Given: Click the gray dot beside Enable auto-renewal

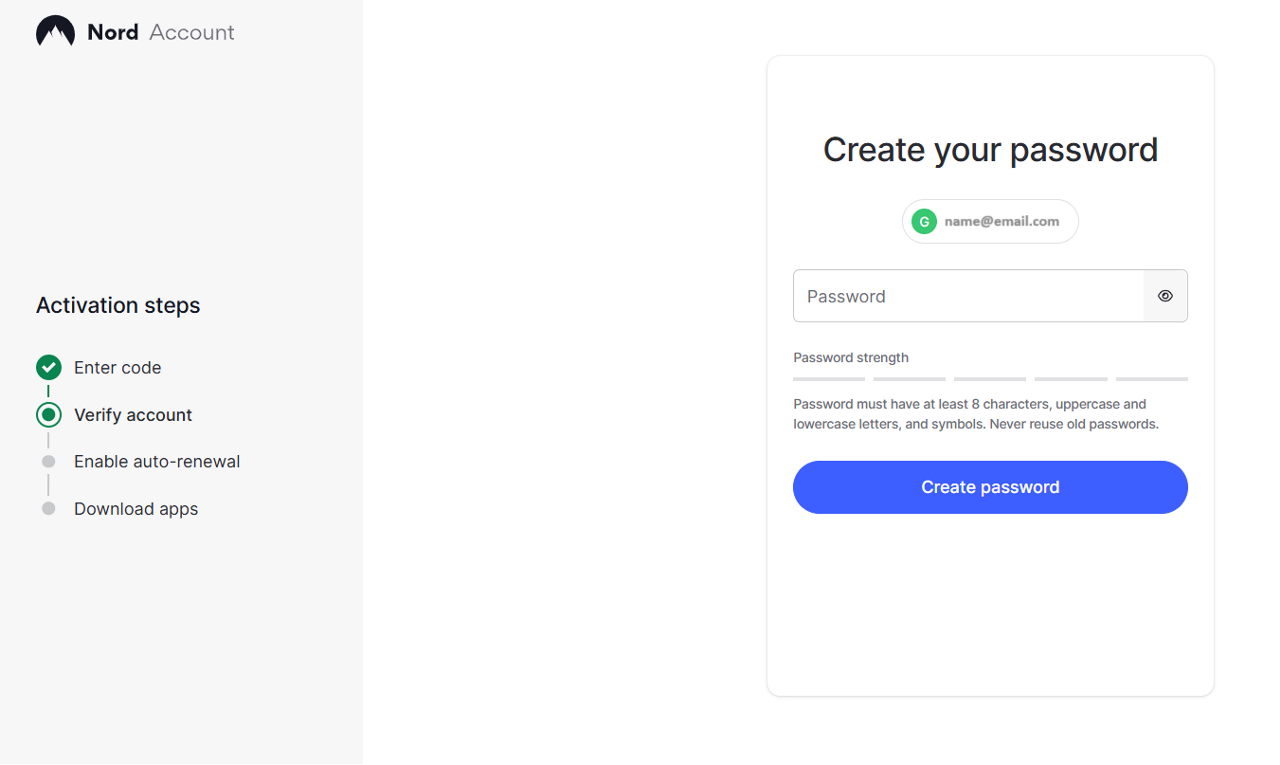Looking at the screenshot, I should pyautogui.click(x=49, y=462).
